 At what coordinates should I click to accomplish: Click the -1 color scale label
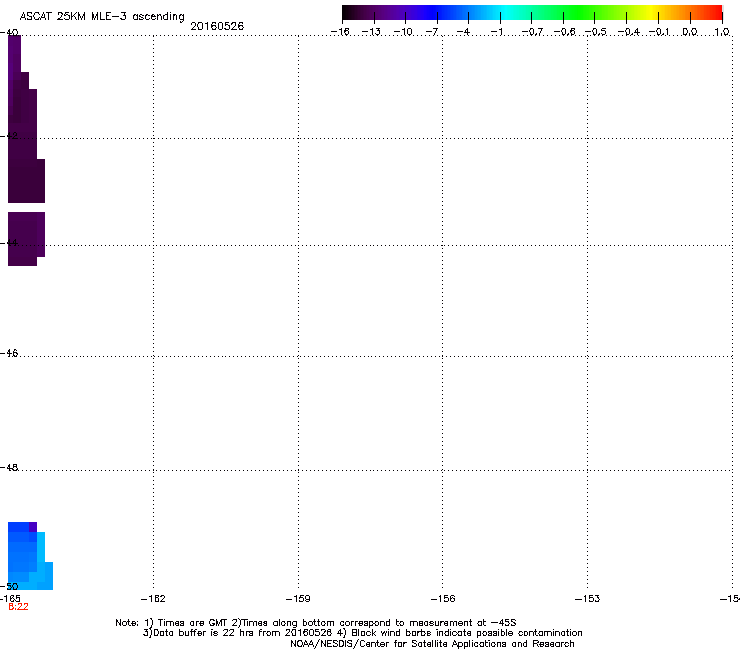pyautogui.click(x=496, y=32)
